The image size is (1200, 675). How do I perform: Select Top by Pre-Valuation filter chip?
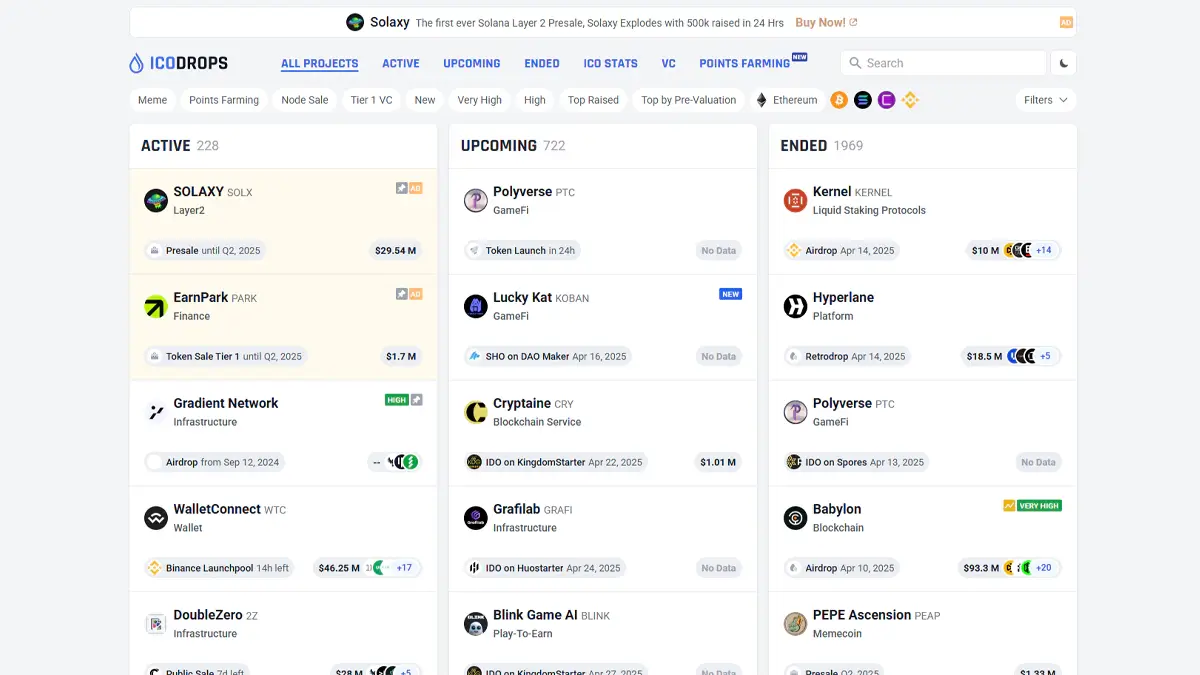pyautogui.click(x=689, y=100)
